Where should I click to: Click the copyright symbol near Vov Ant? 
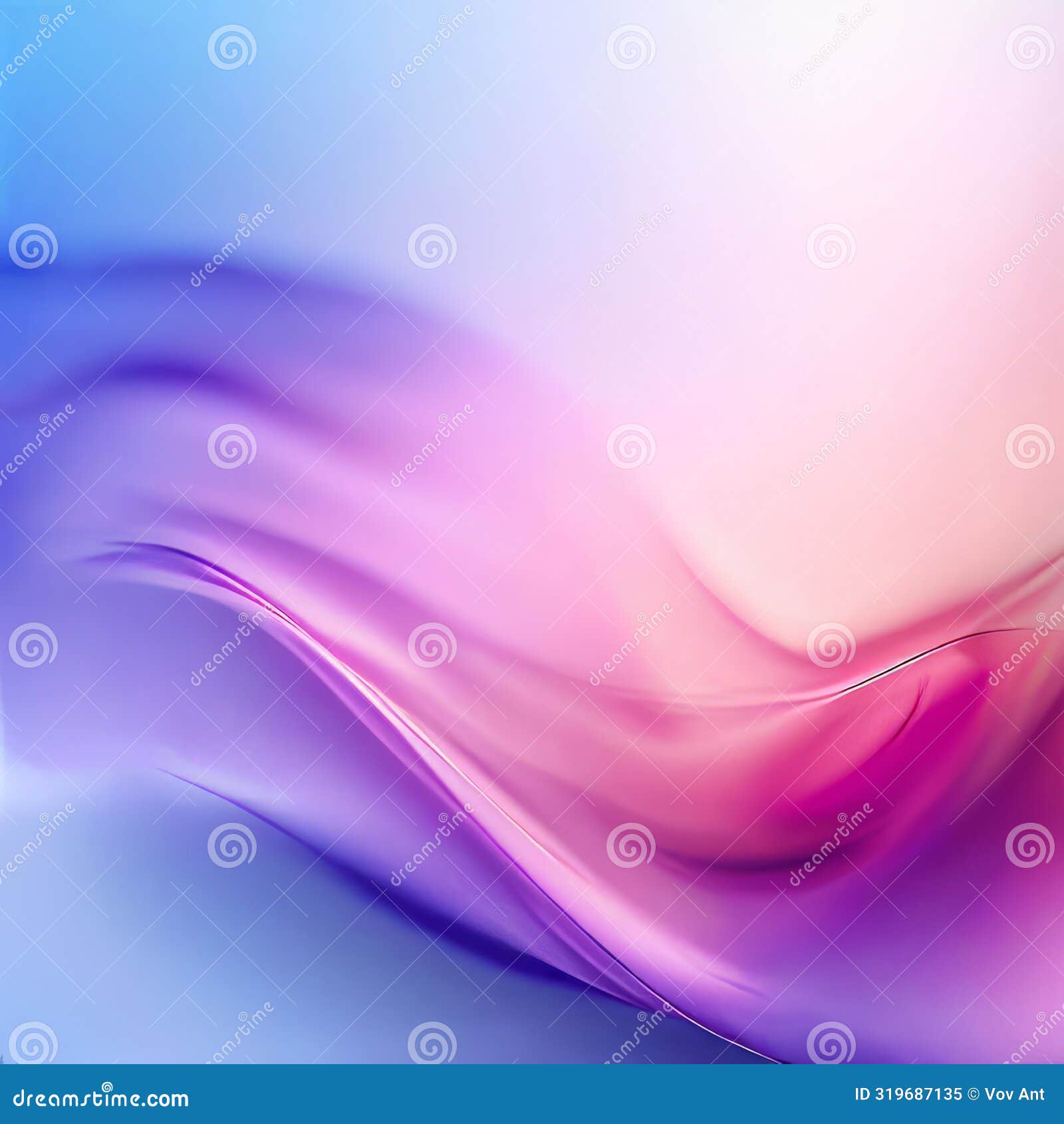coord(972,1094)
